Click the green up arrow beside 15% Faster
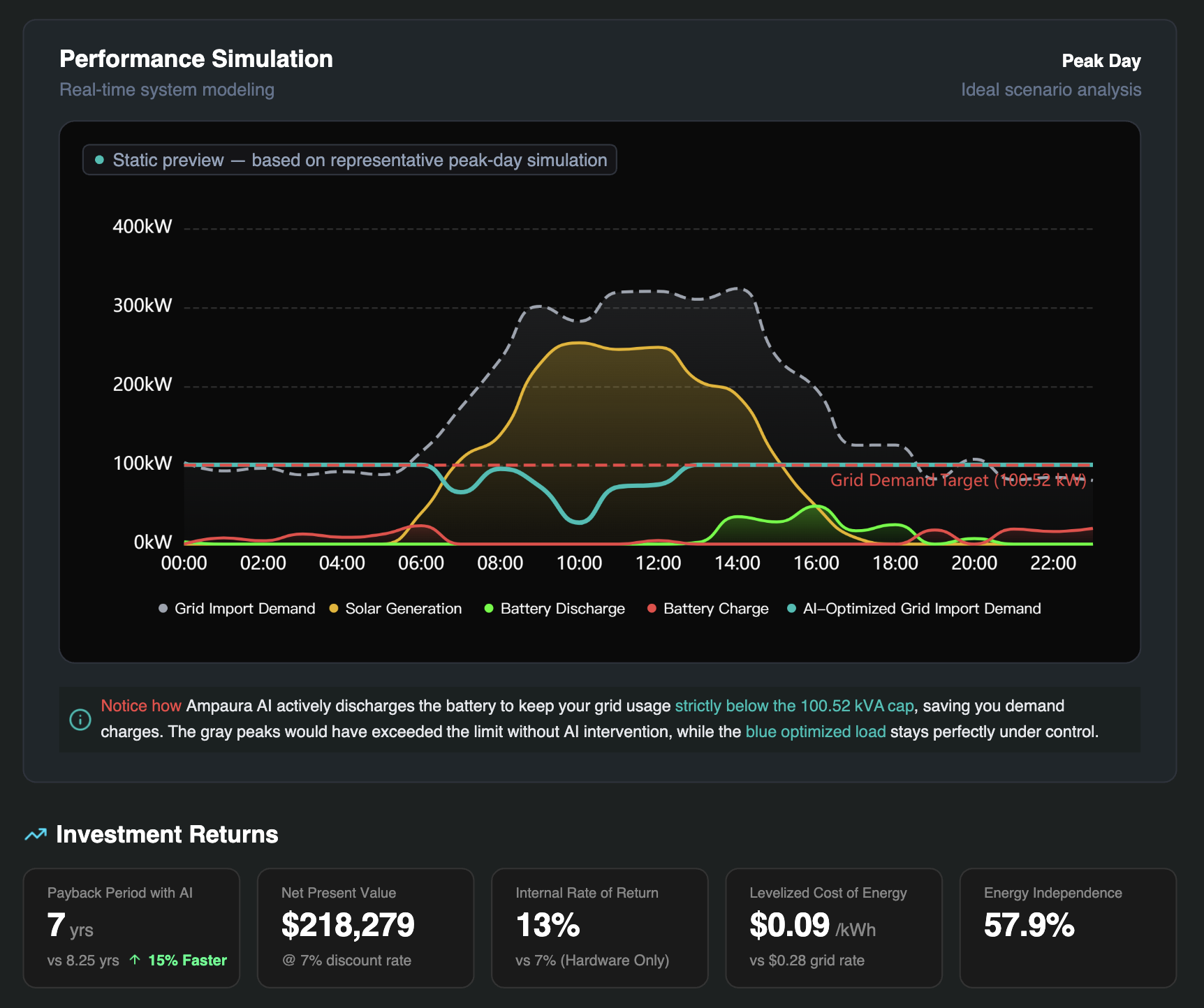 [x=135, y=960]
